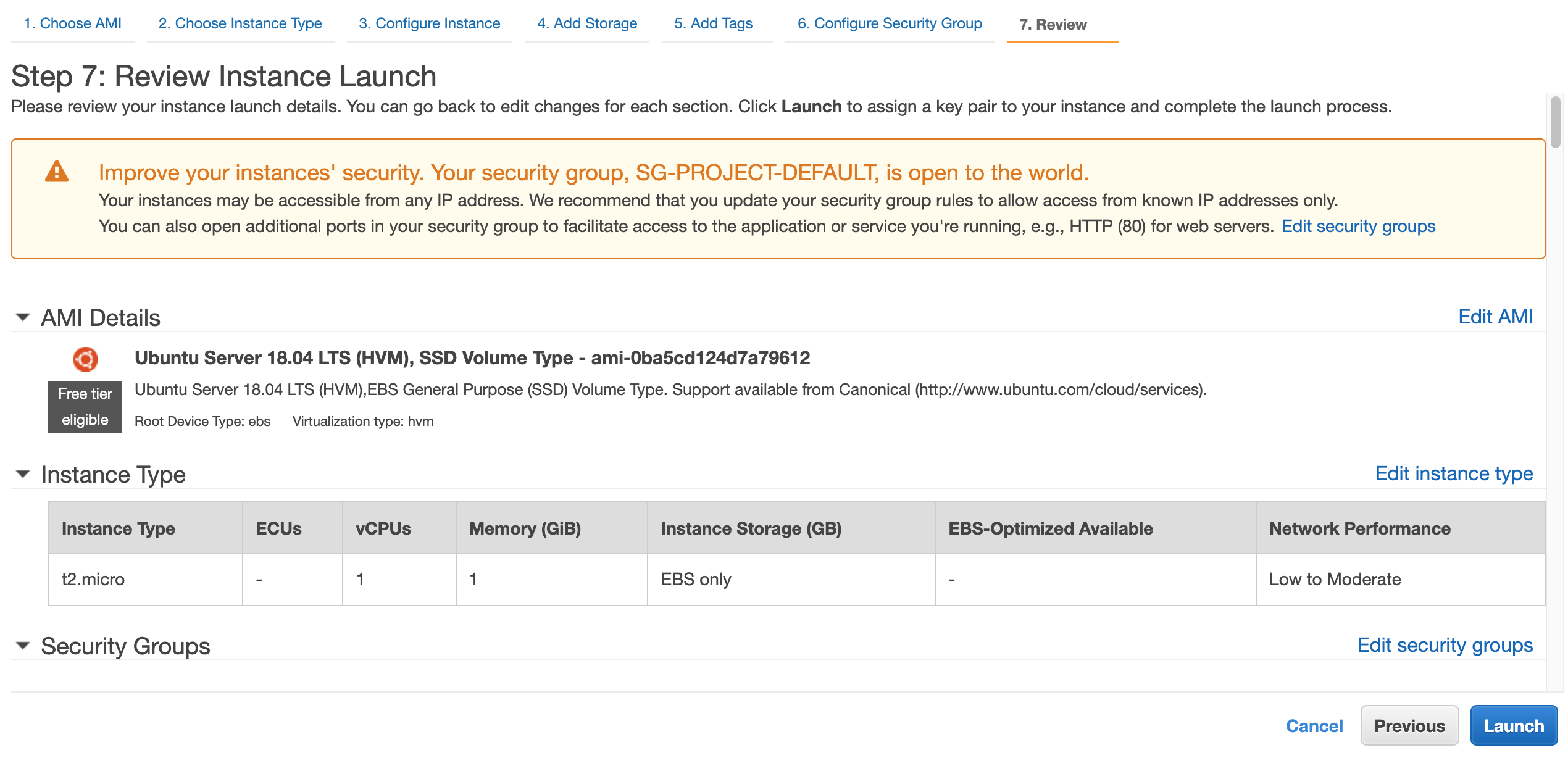This screenshot has width=1568, height=758.
Task: Open the Edit instance type link
Action: coord(1453,473)
